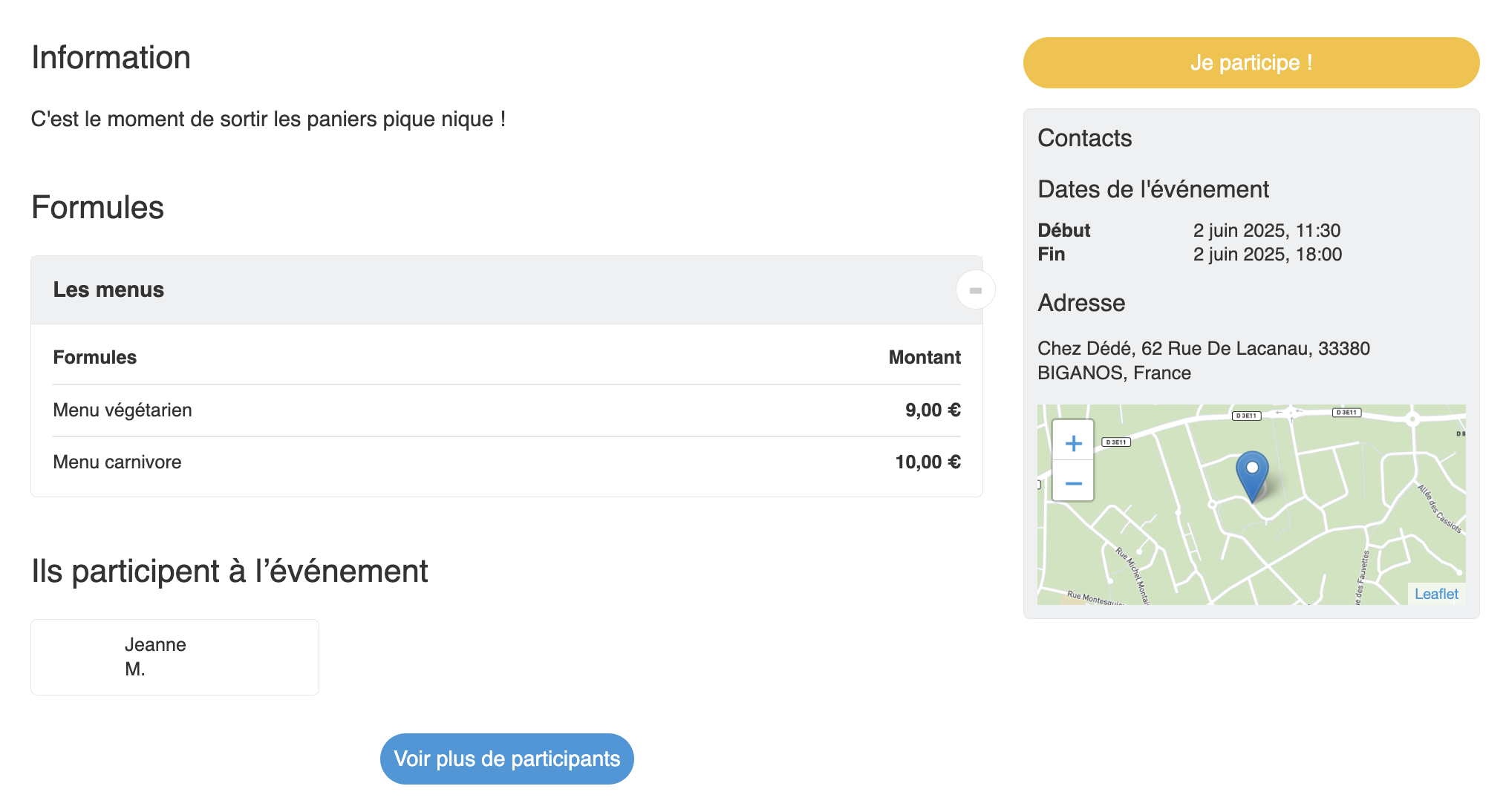
Task: Click the 'Information' heading
Action: point(111,58)
